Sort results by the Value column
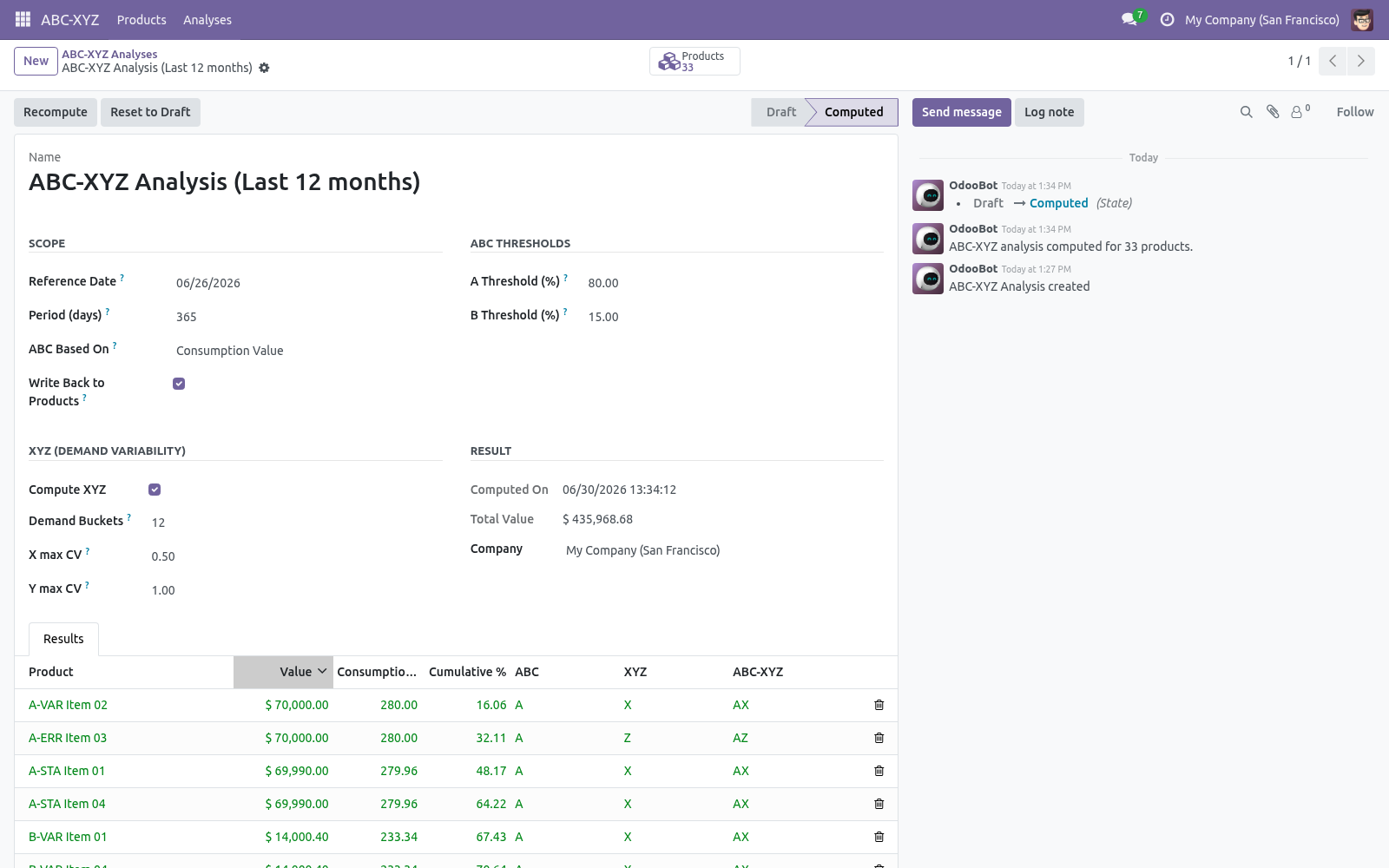 [x=283, y=672]
